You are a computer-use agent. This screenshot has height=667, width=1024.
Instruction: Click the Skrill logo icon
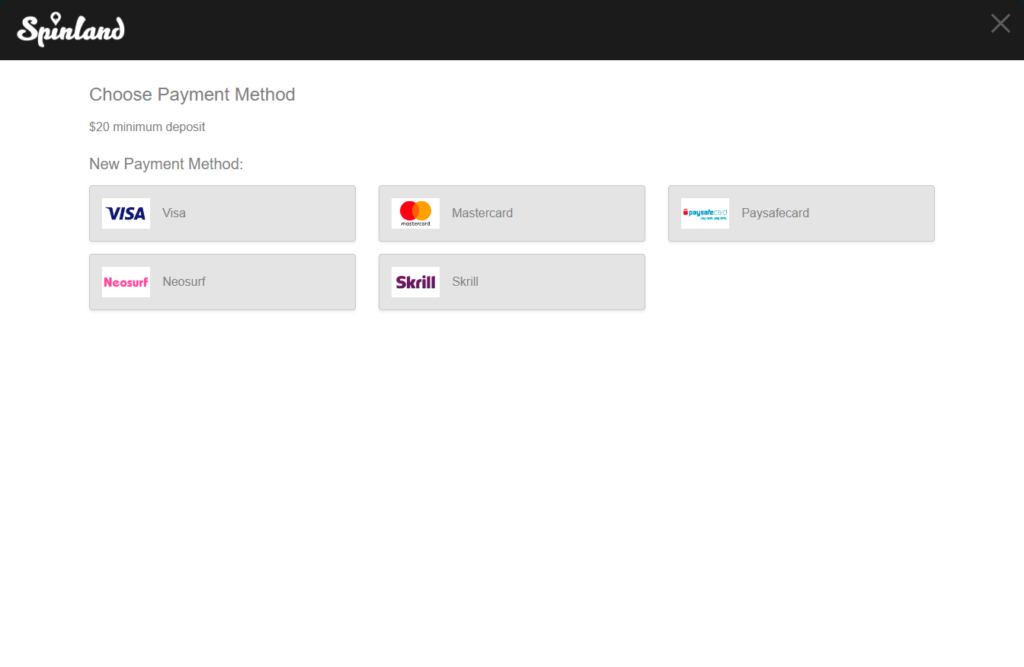coord(415,282)
